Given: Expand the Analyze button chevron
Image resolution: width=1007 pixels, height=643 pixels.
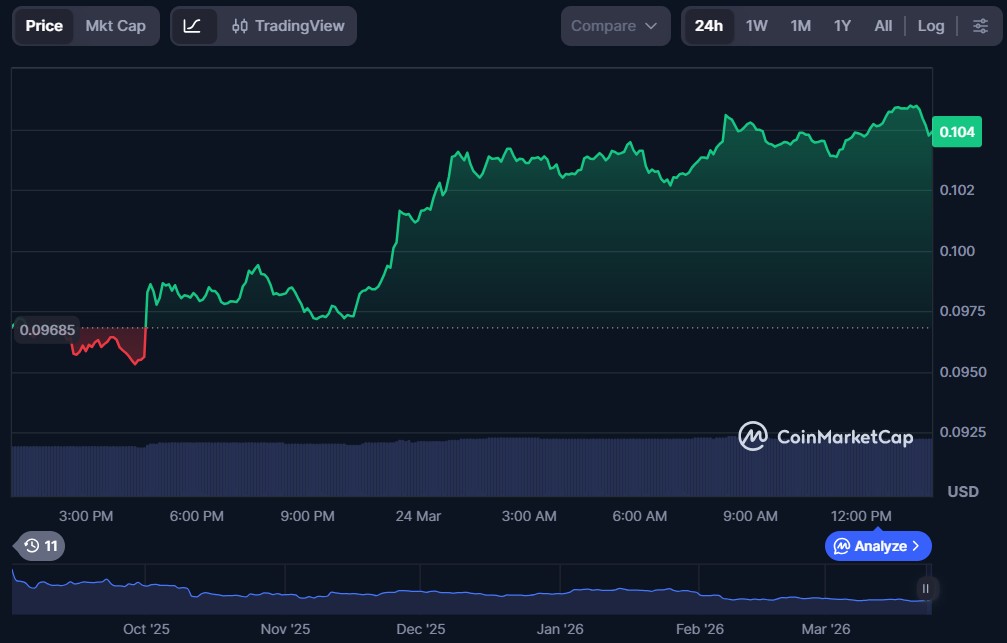Looking at the screenshot, I should point(916,546).
